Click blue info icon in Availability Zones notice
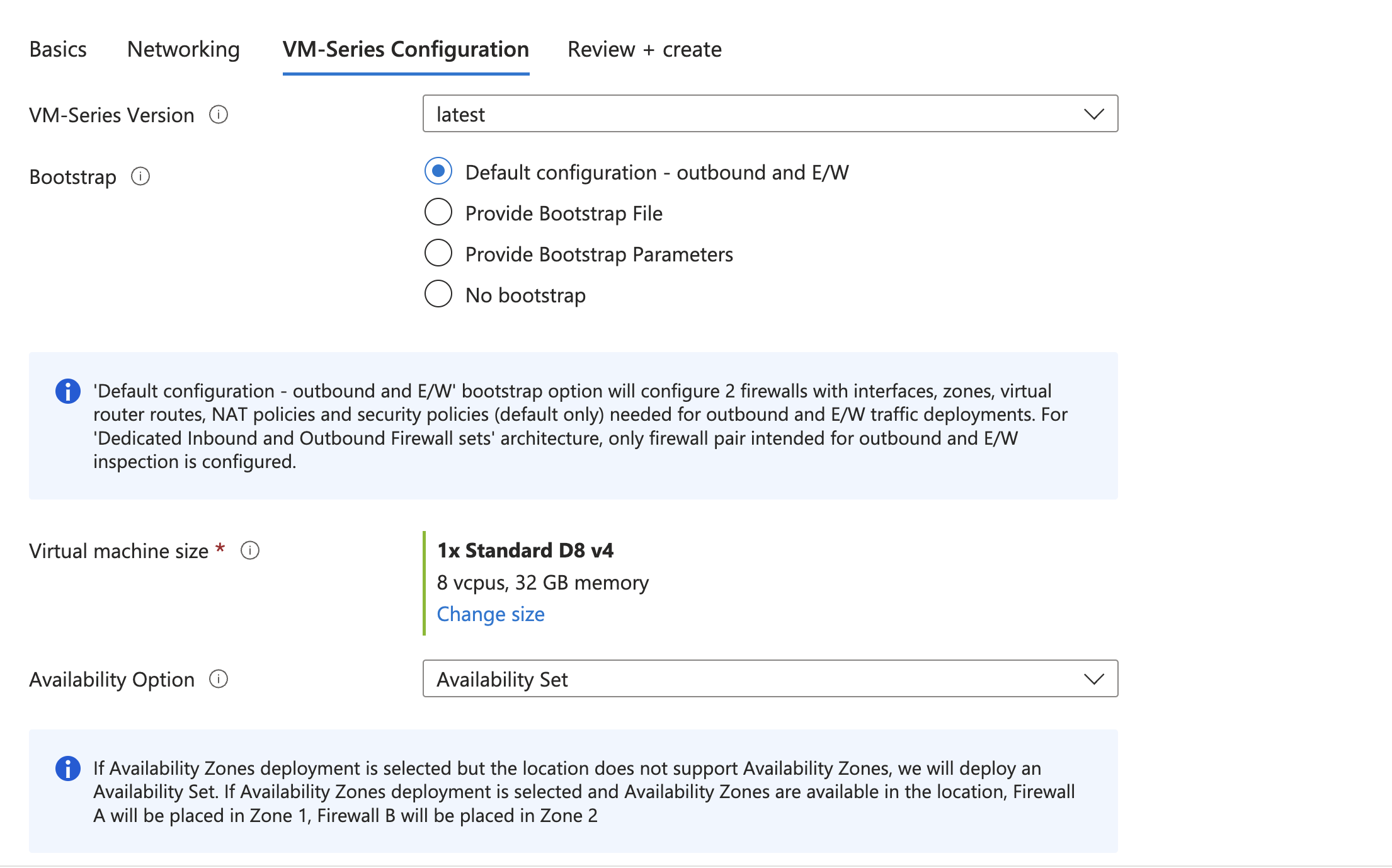This screenshot has width=1392, height=868. coord(68,768)
